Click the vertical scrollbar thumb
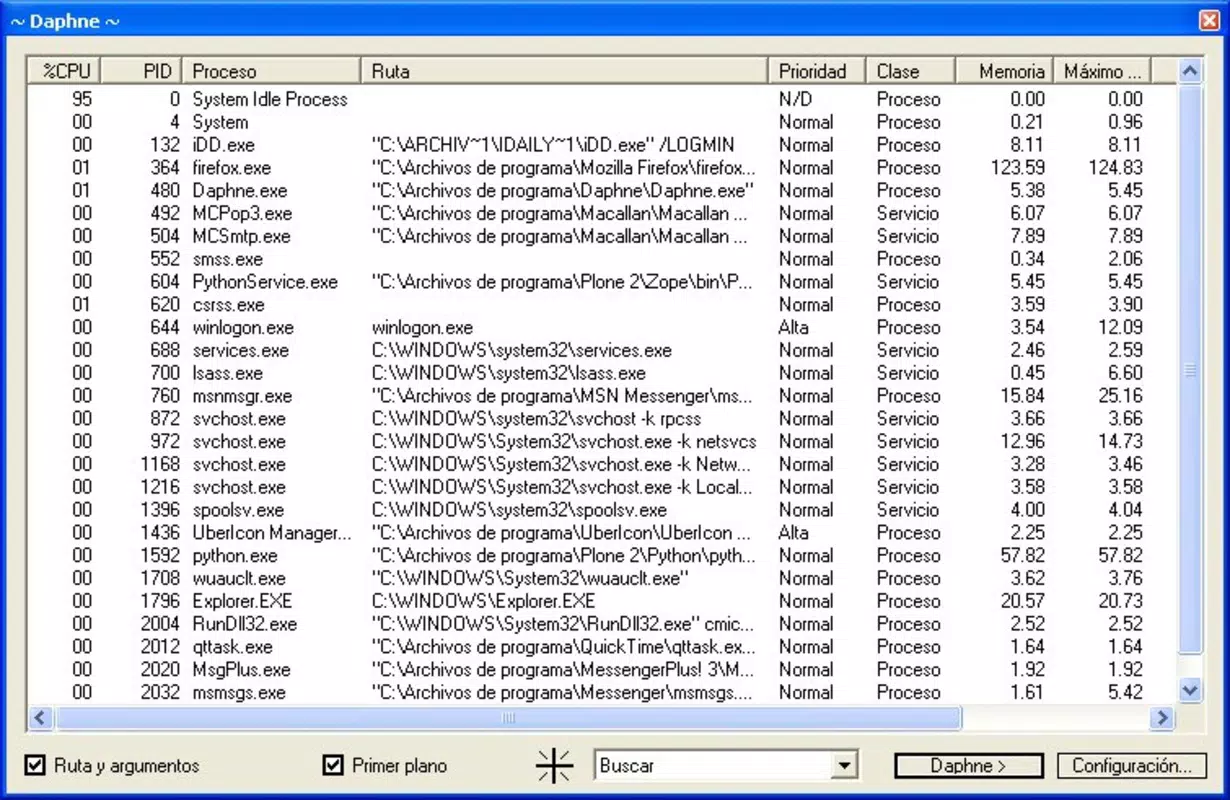 1189,370
